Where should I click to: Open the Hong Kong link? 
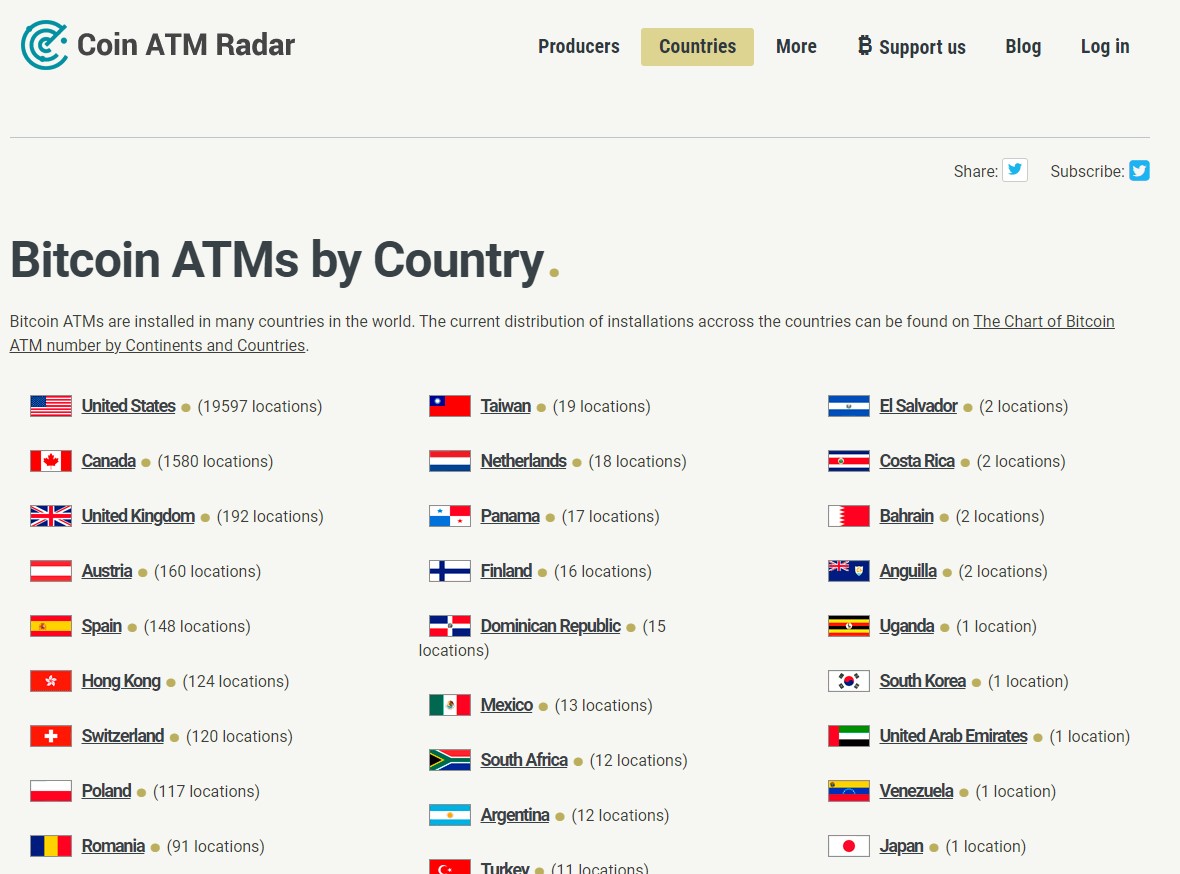(121, 681)
